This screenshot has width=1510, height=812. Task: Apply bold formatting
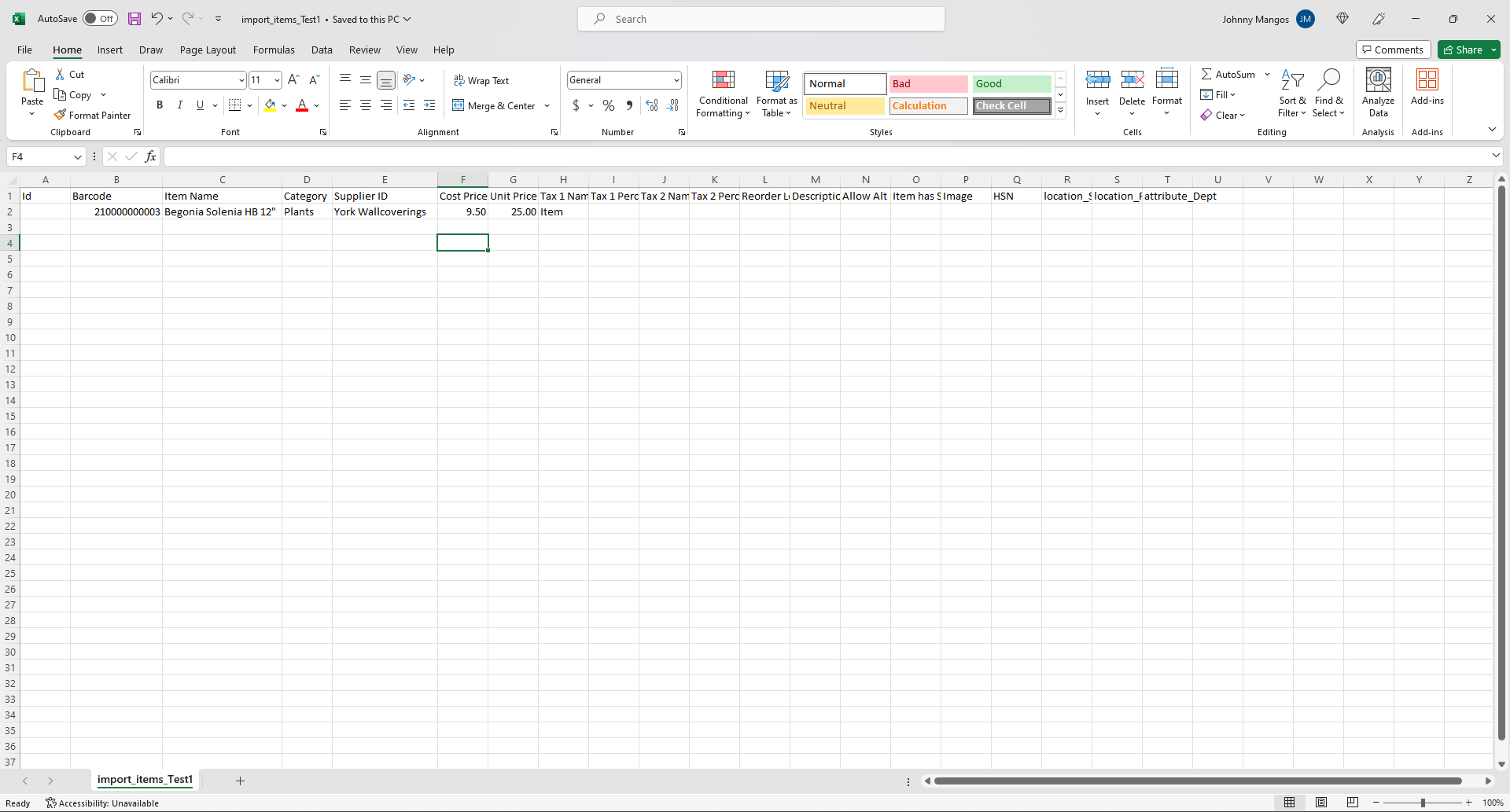[159, 105]
